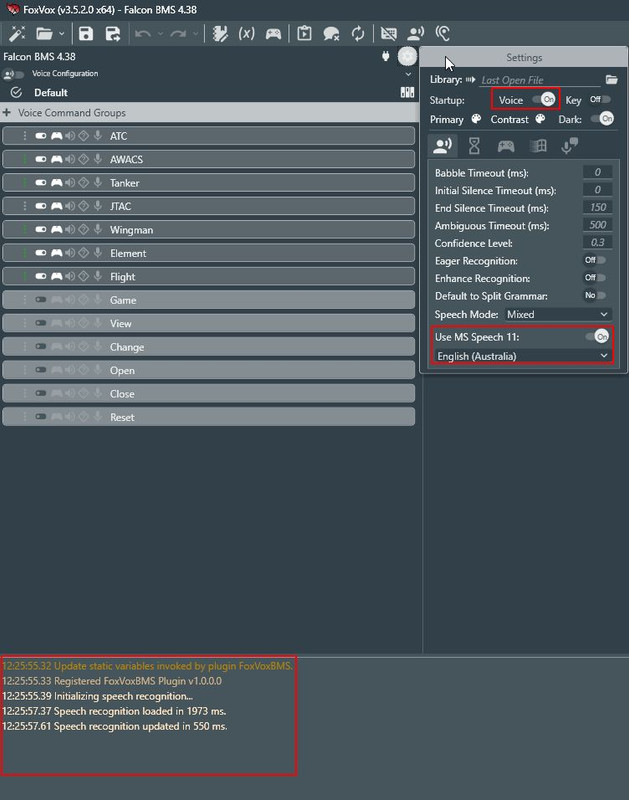Click the drag handle dots on ATC row
The height and width of the screenshot is (800, 629).
pyautogui.click(x=24, y=136)
